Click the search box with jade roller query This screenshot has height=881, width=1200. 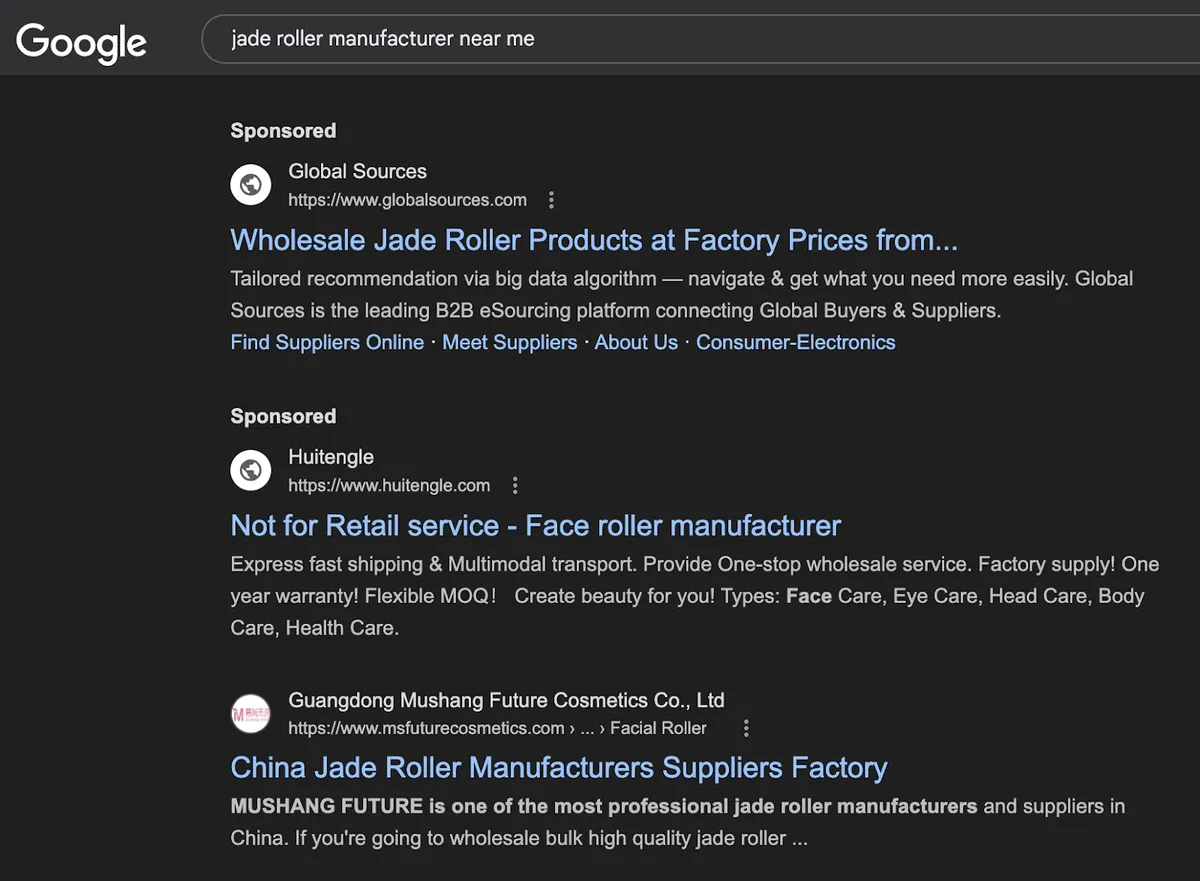pyautogui.click(x=700, y=39)
